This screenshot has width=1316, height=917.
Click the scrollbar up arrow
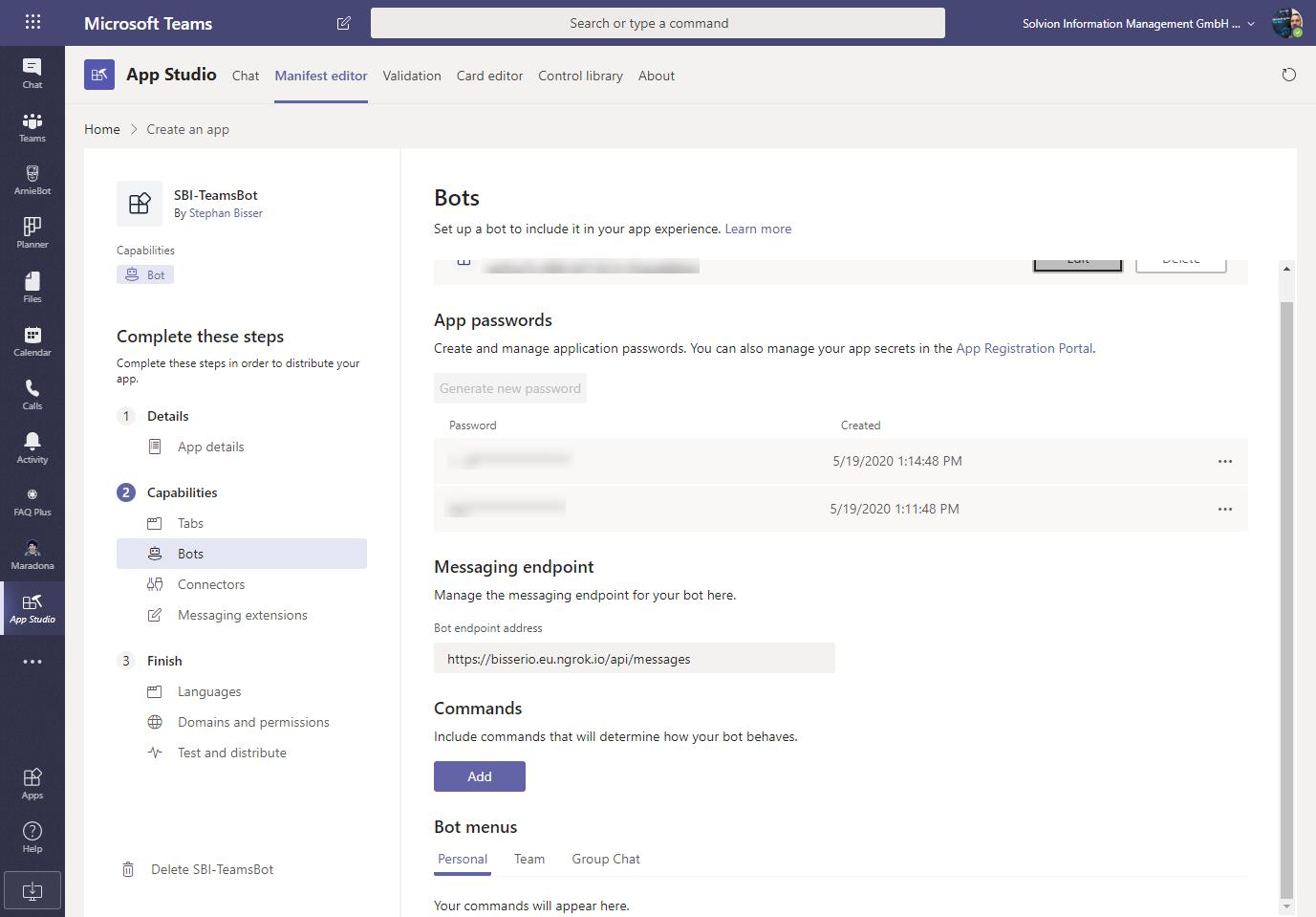(1286, 269)
